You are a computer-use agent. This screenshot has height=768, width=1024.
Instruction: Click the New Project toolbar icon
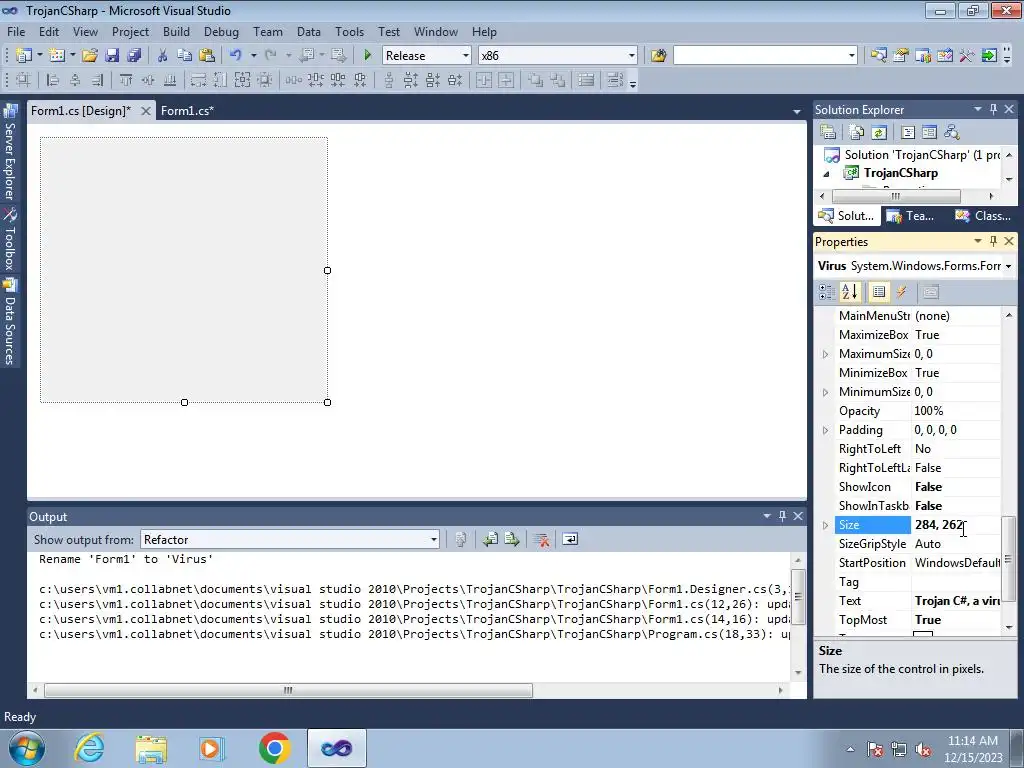click(x=24, y=56)
